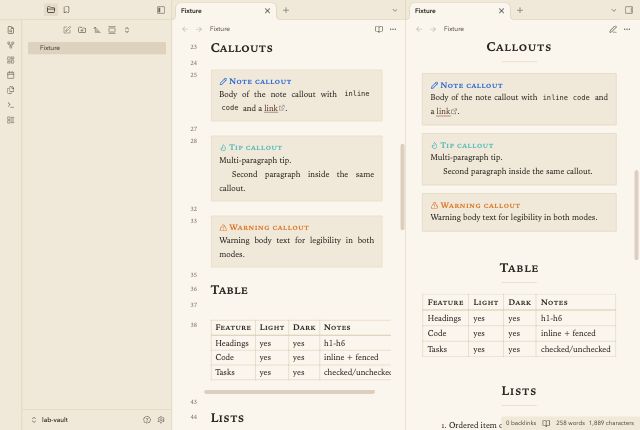
Task: Click the left pane Fixture breadcrumb title
Action: point(220,29)
